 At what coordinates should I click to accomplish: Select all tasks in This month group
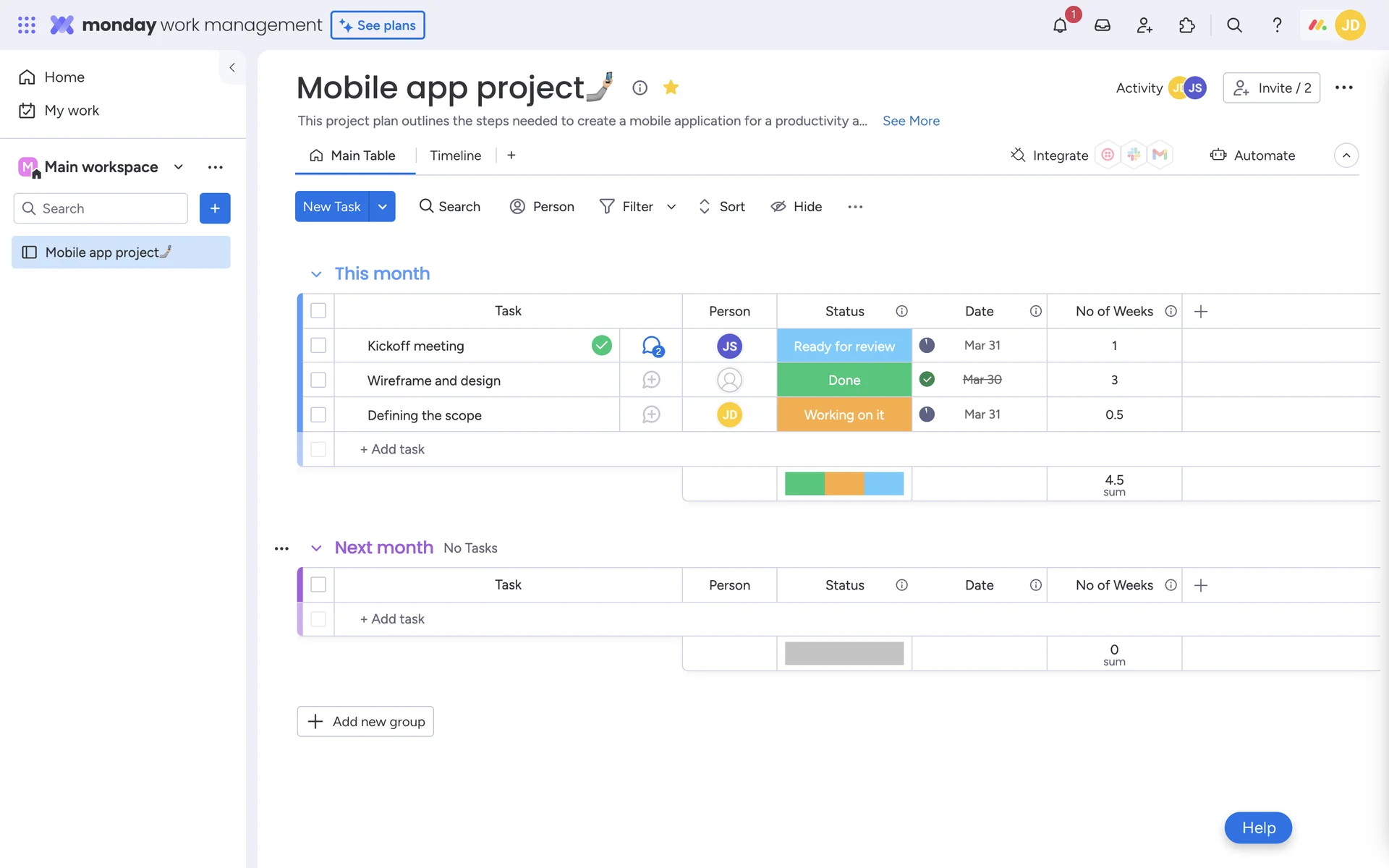click(318, 311)
